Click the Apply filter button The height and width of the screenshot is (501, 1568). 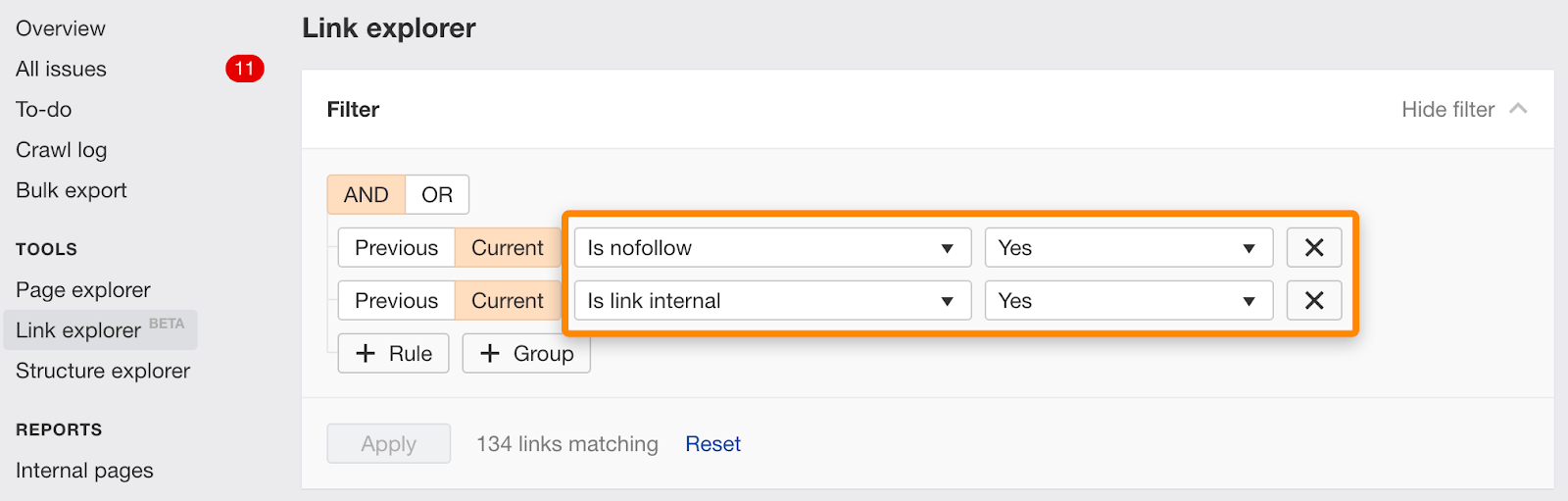point(388,444)
